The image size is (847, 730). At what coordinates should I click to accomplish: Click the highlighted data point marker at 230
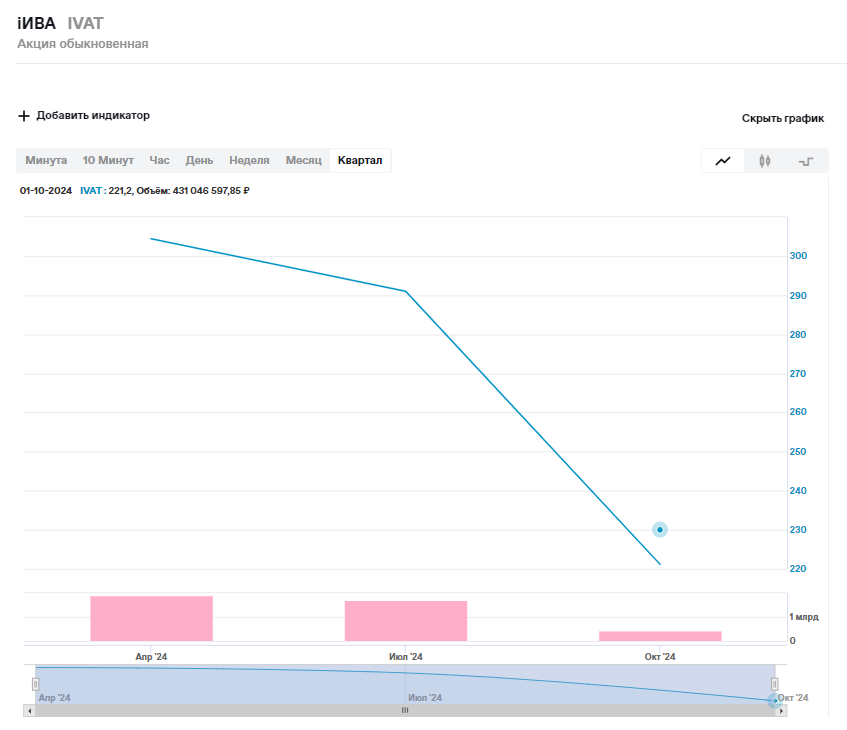click(x=660, y=530)
